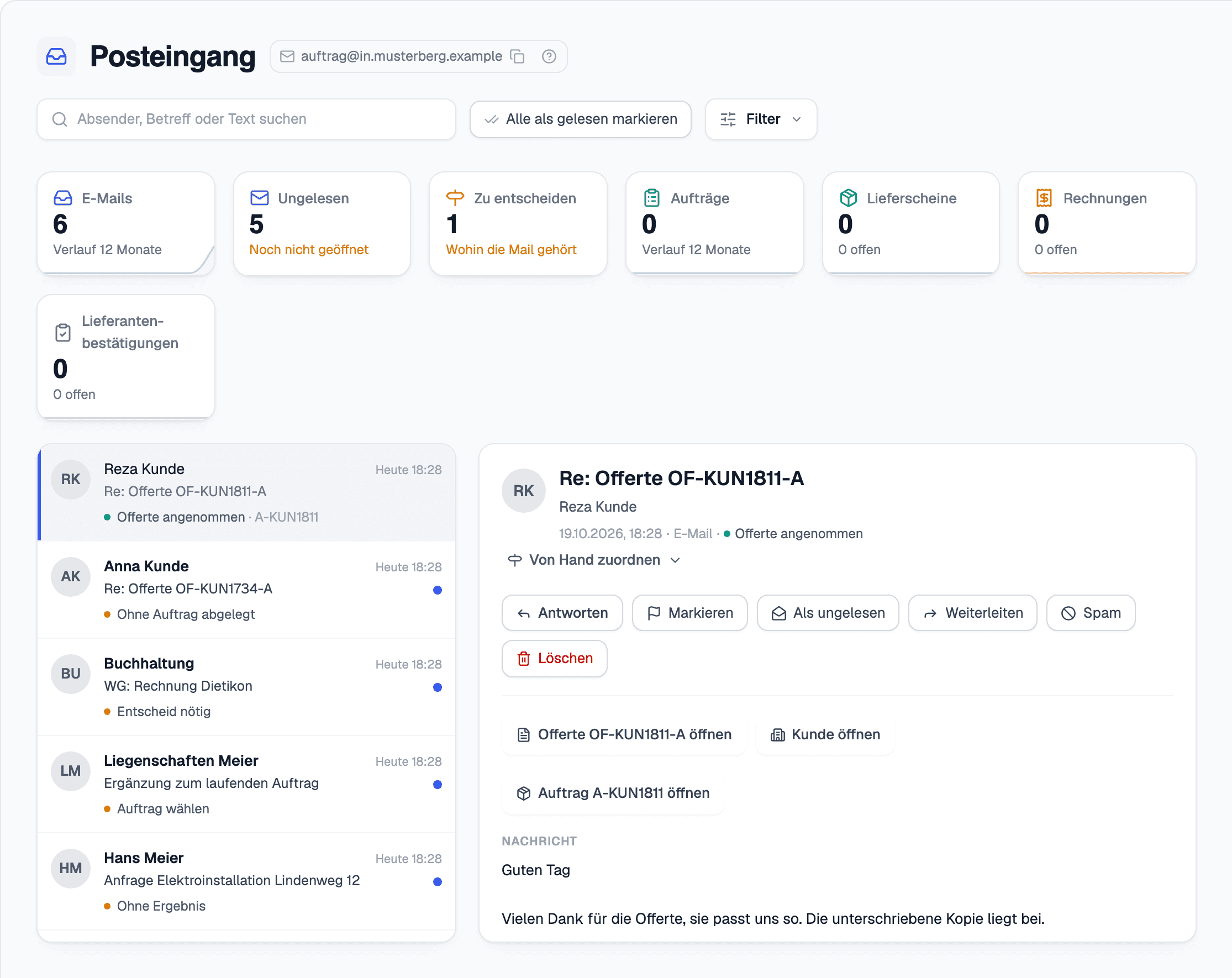This screenshot has width=1232, height=978.
Task: Copy the auftrag@in.musterberg.example address
Action: (517, 56)
